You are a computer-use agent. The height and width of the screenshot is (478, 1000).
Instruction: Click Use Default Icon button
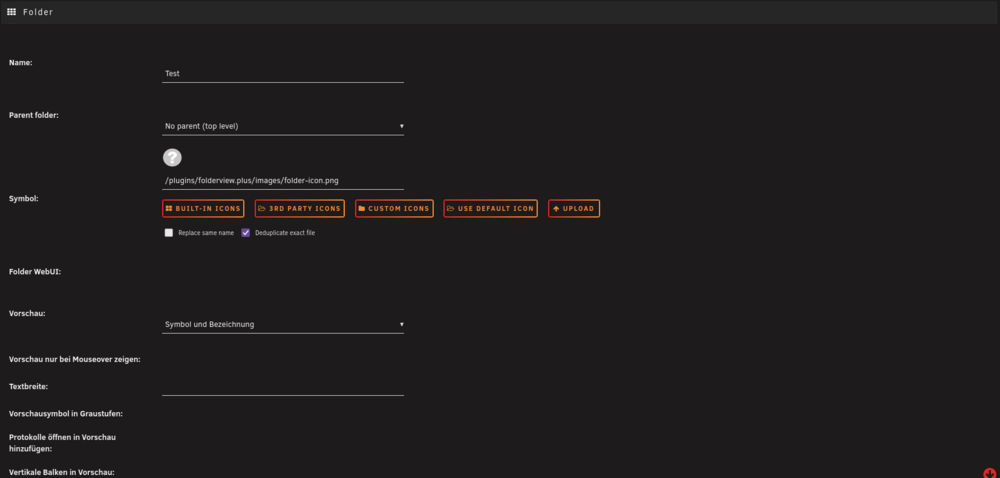(x=490, y=208)
